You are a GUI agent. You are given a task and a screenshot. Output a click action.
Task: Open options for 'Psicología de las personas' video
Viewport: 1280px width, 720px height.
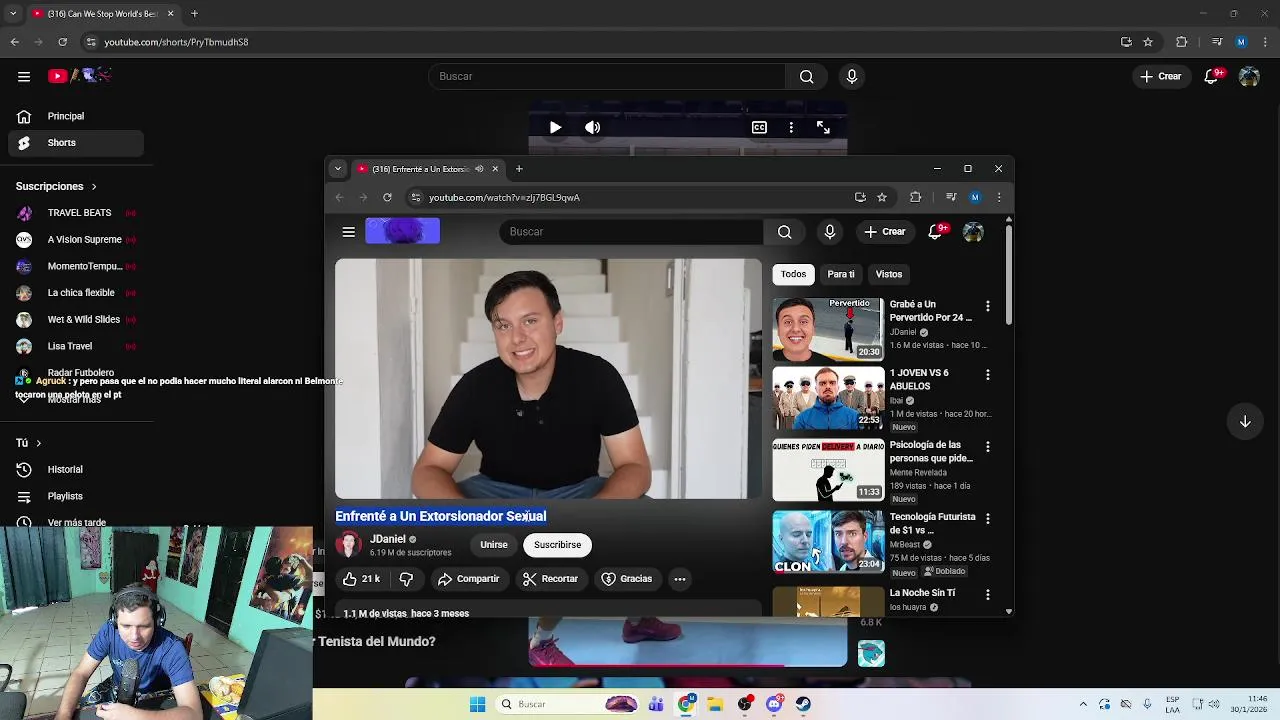(x=988, y=447)
